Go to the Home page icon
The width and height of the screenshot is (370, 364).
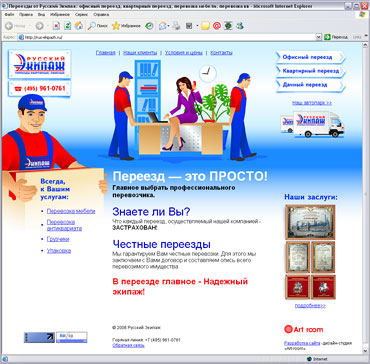coord(79,26)
